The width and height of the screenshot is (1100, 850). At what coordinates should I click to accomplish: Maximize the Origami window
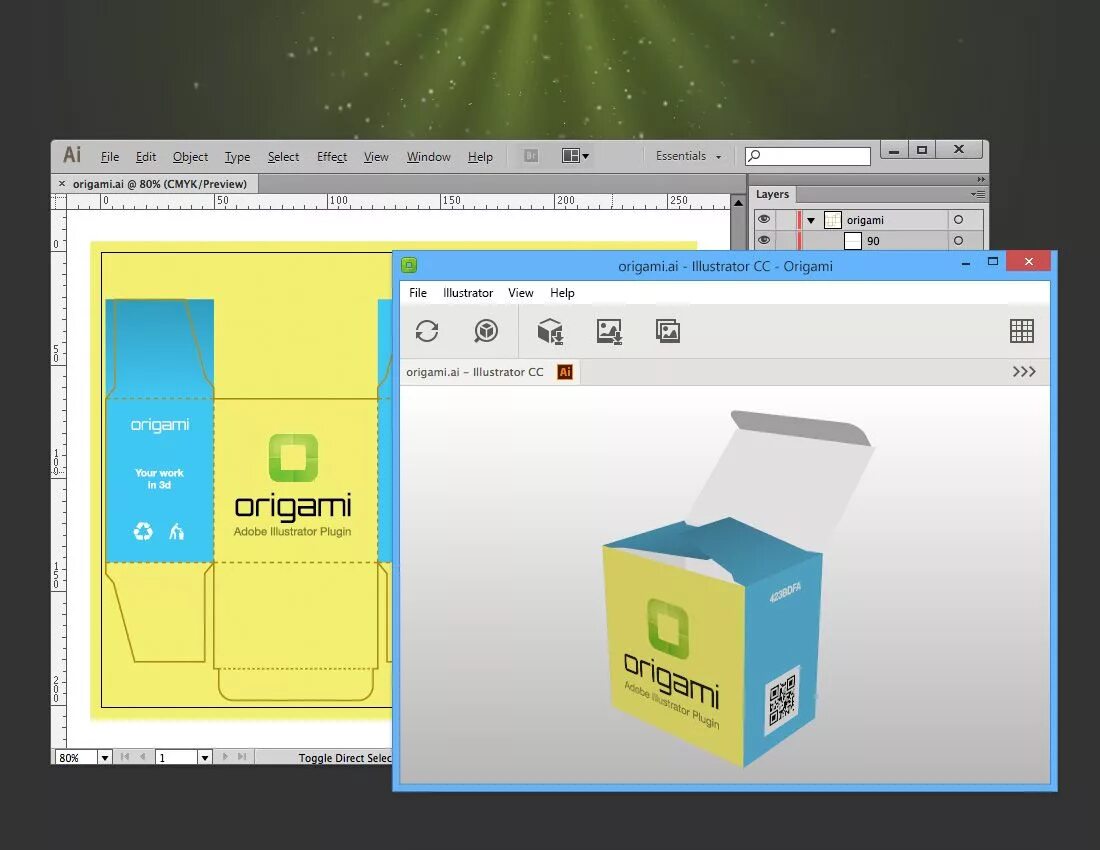click(993, 262)
